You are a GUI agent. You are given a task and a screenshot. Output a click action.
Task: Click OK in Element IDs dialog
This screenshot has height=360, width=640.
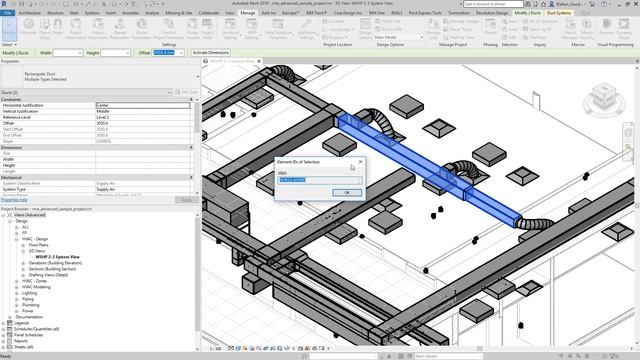(347, 192)
